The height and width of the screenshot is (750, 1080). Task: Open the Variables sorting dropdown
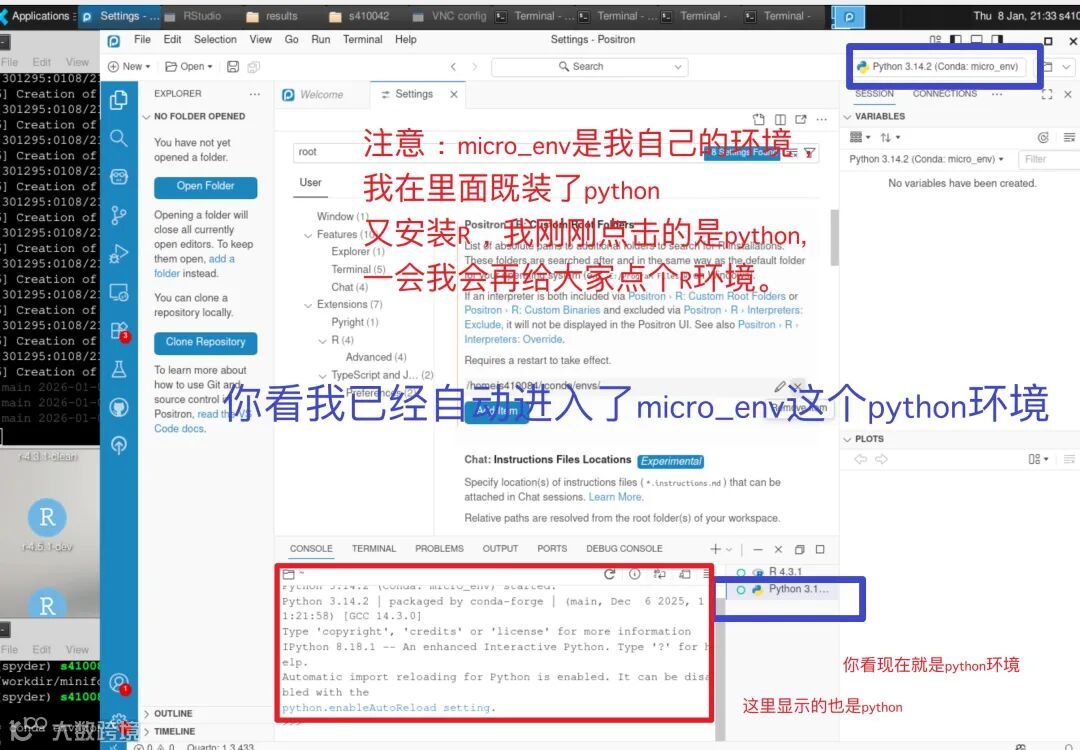point(890,138)
